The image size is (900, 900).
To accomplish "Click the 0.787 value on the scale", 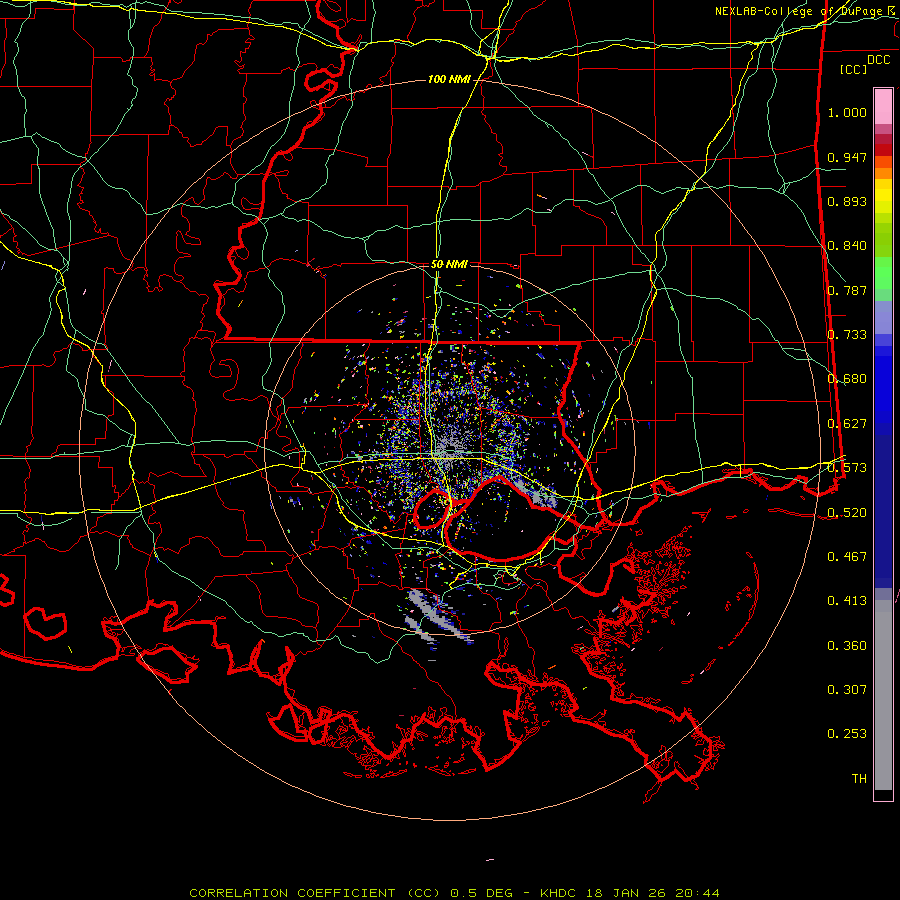I will pos(847,290).
